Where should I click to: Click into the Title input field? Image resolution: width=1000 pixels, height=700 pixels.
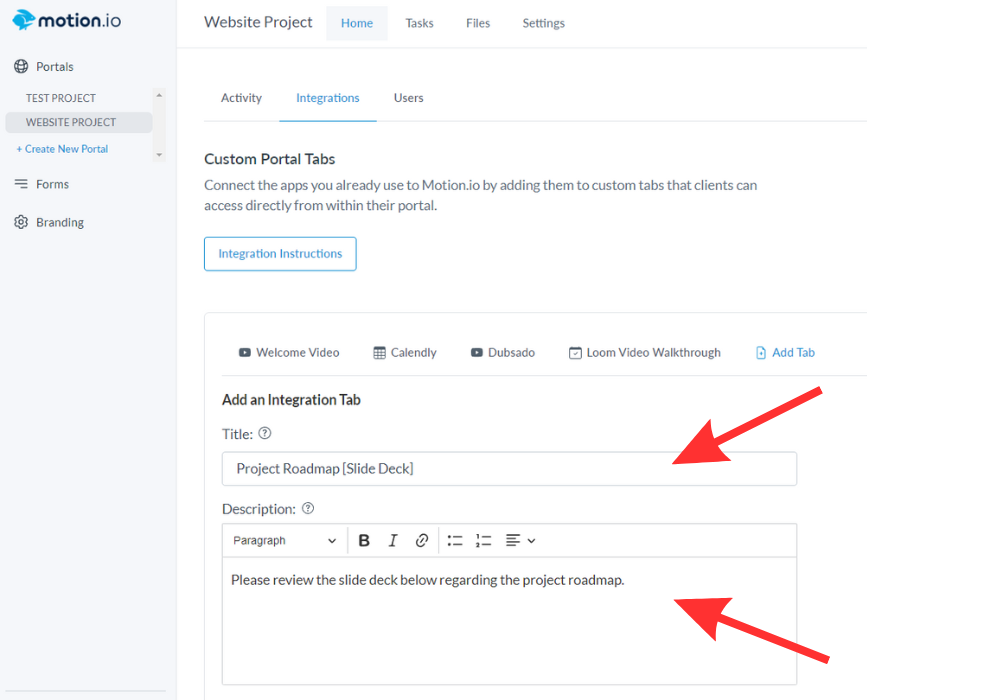coord(509,469)
